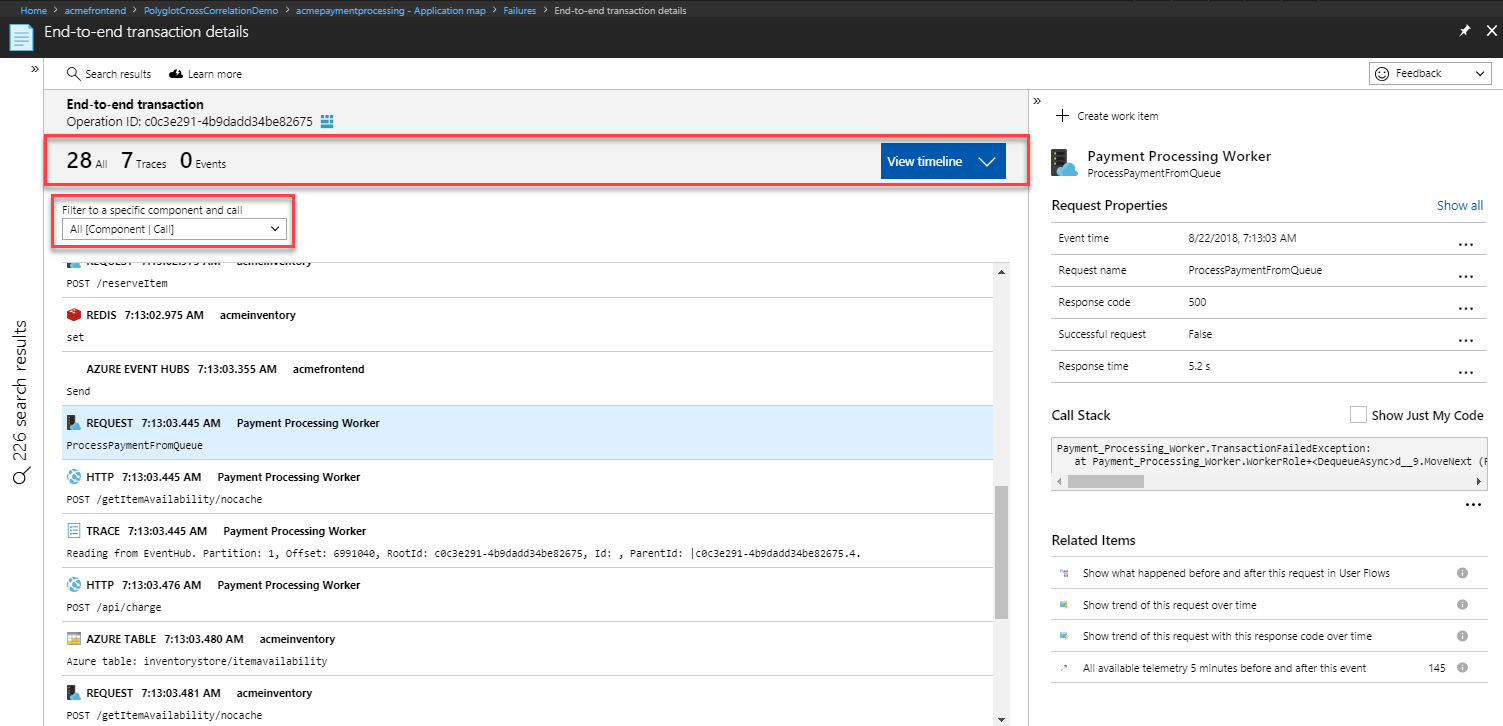Click the User Flows related item icon

click(x=1064, y=574)
